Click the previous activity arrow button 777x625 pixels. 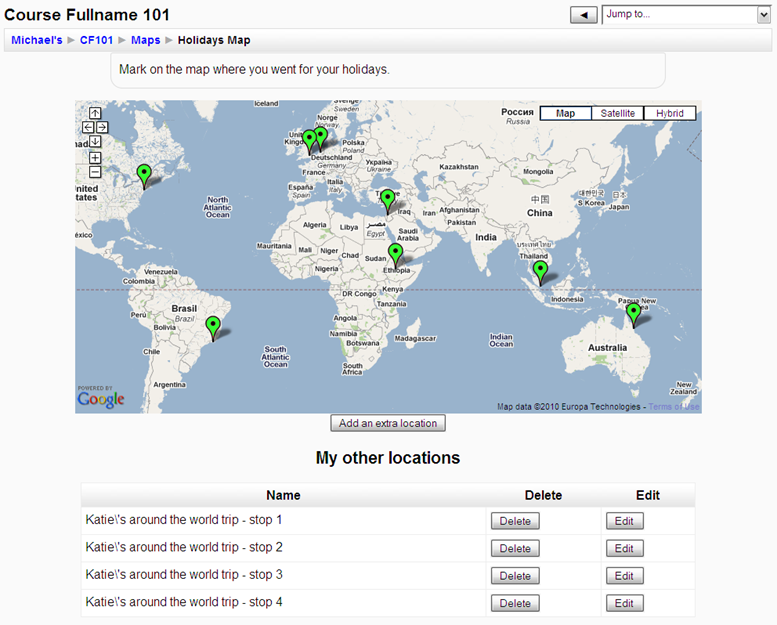(583, 14)
